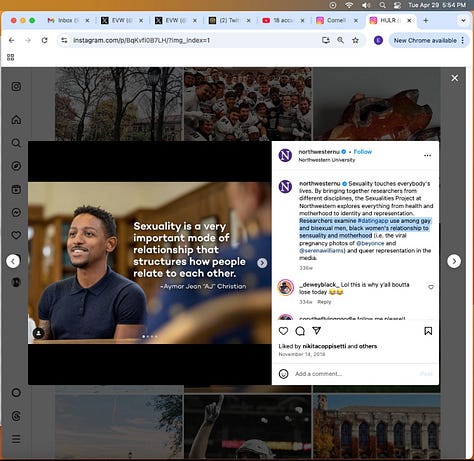Image resolution: width=474 pixels, height=461 pixels.
Task: Open Notifications heart in sidebar
Action: 16,235
